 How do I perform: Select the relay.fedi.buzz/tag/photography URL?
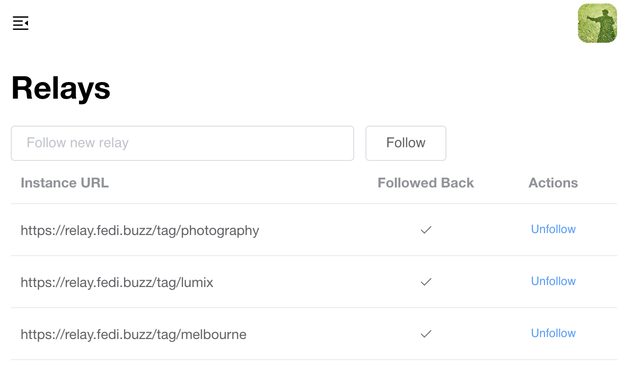click(140, 230)
